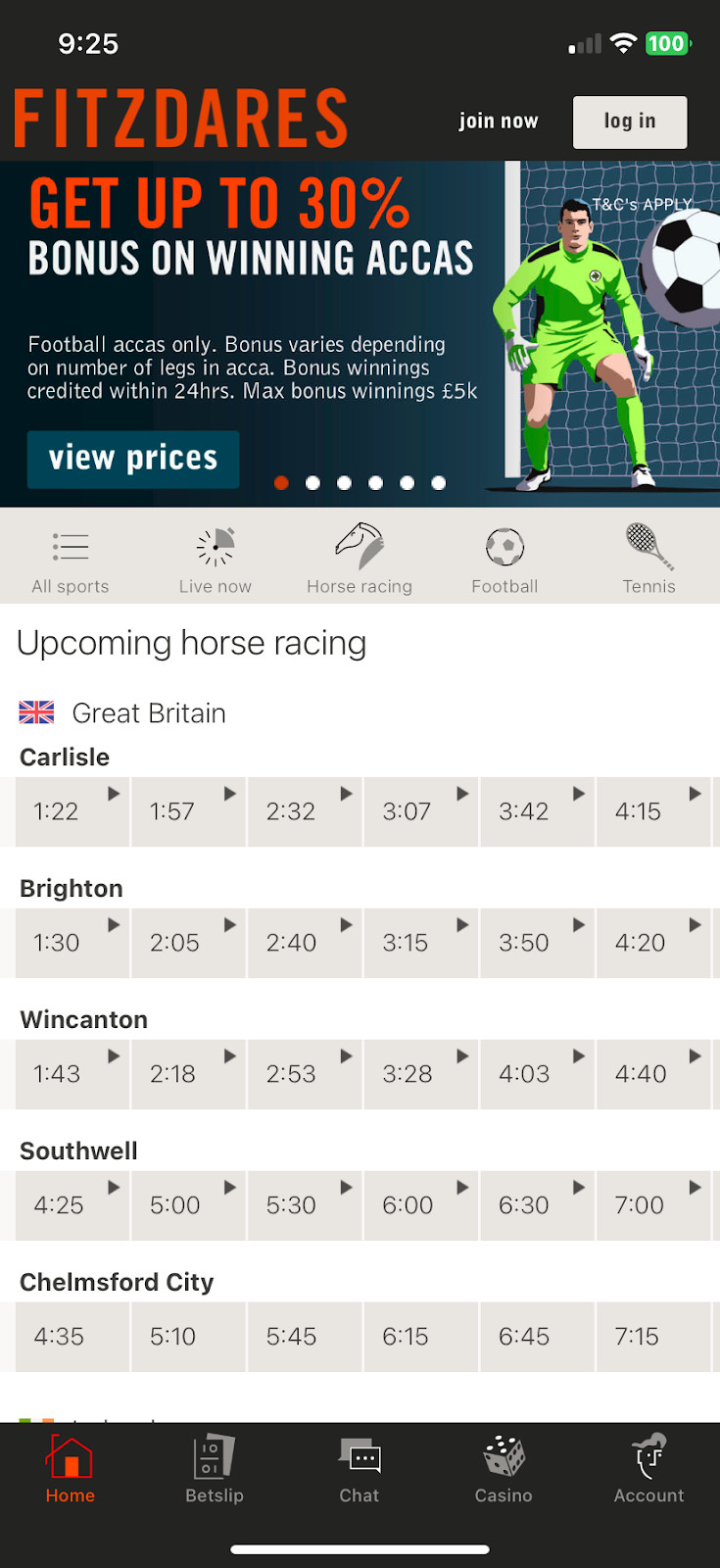The width and height of the screenshot is (720, 1568).
Task: Open the Account icon
Action: point(648,1457)
